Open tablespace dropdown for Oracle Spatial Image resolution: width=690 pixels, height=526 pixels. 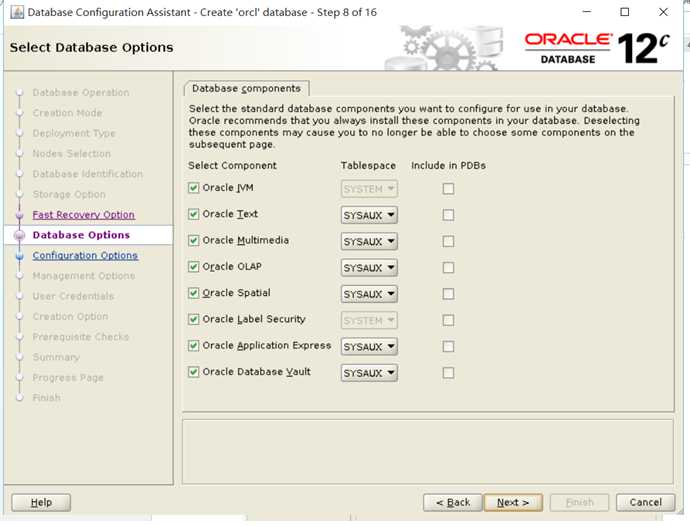click(369, 294)
